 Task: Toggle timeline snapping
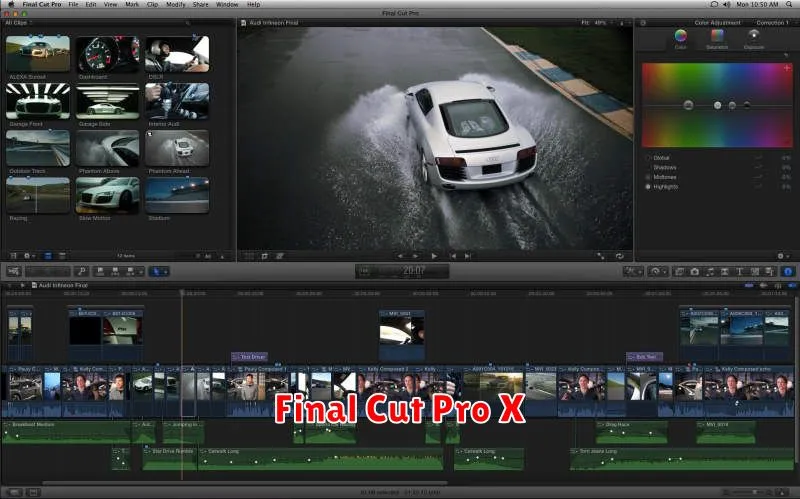pos(792,285)
